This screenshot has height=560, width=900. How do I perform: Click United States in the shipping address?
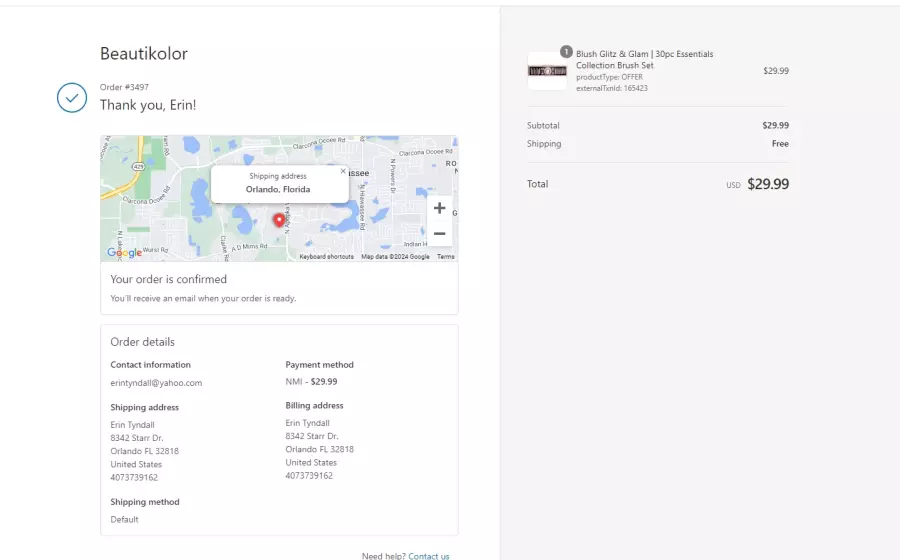(x=136, y=464)
